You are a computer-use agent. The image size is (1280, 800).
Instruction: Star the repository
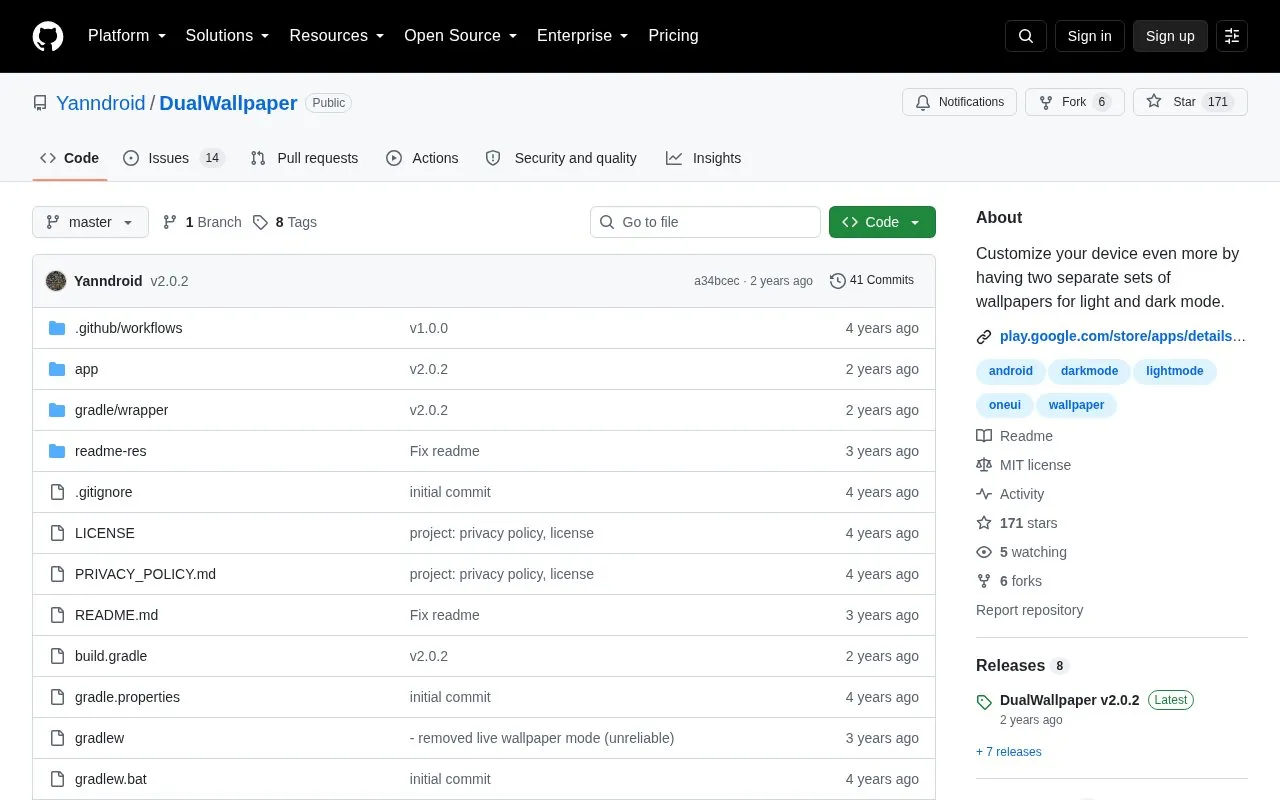click(x=1190, y=102)
